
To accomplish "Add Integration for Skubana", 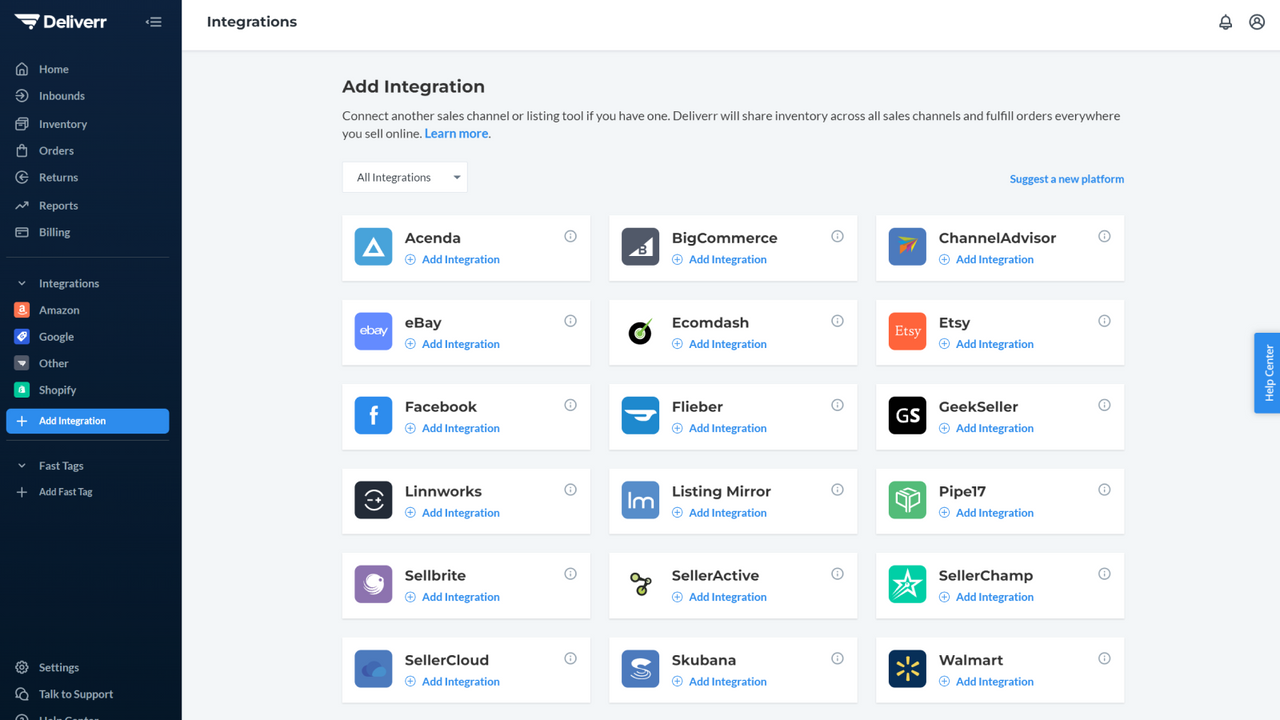I will click(x=719, y=682).
